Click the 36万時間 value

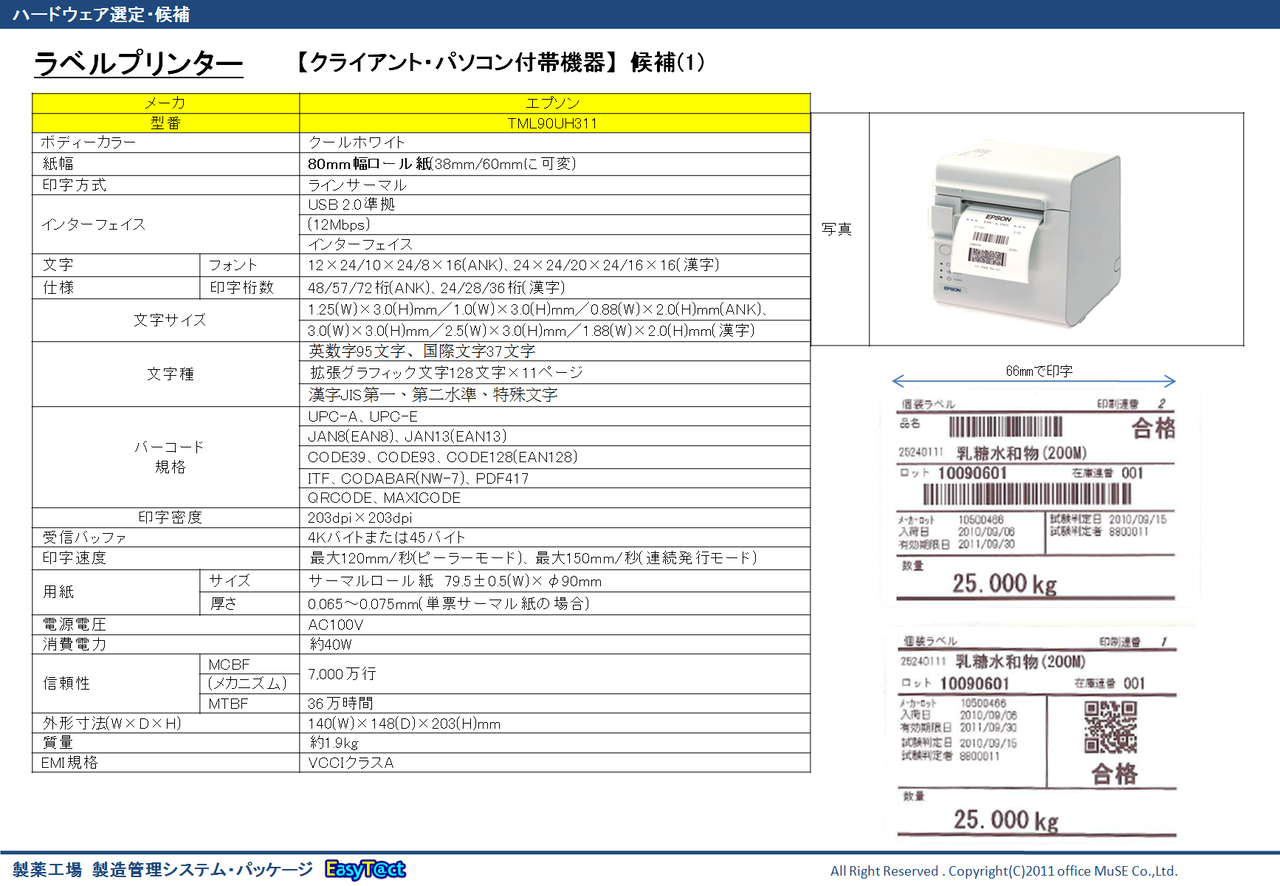click(x=339, y=703)
